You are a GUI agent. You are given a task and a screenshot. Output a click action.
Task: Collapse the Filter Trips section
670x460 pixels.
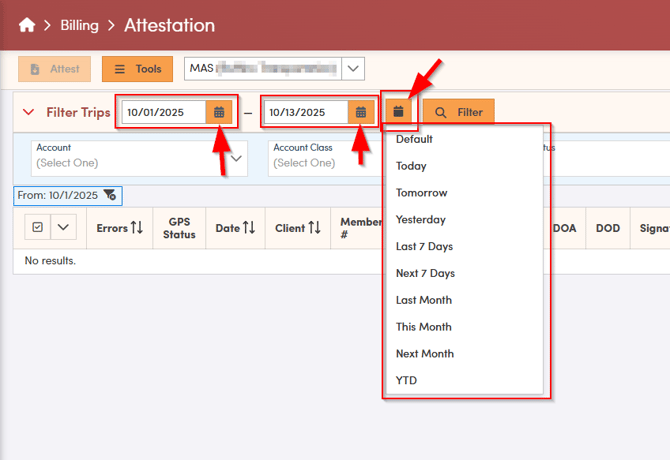tap(28, 113)
